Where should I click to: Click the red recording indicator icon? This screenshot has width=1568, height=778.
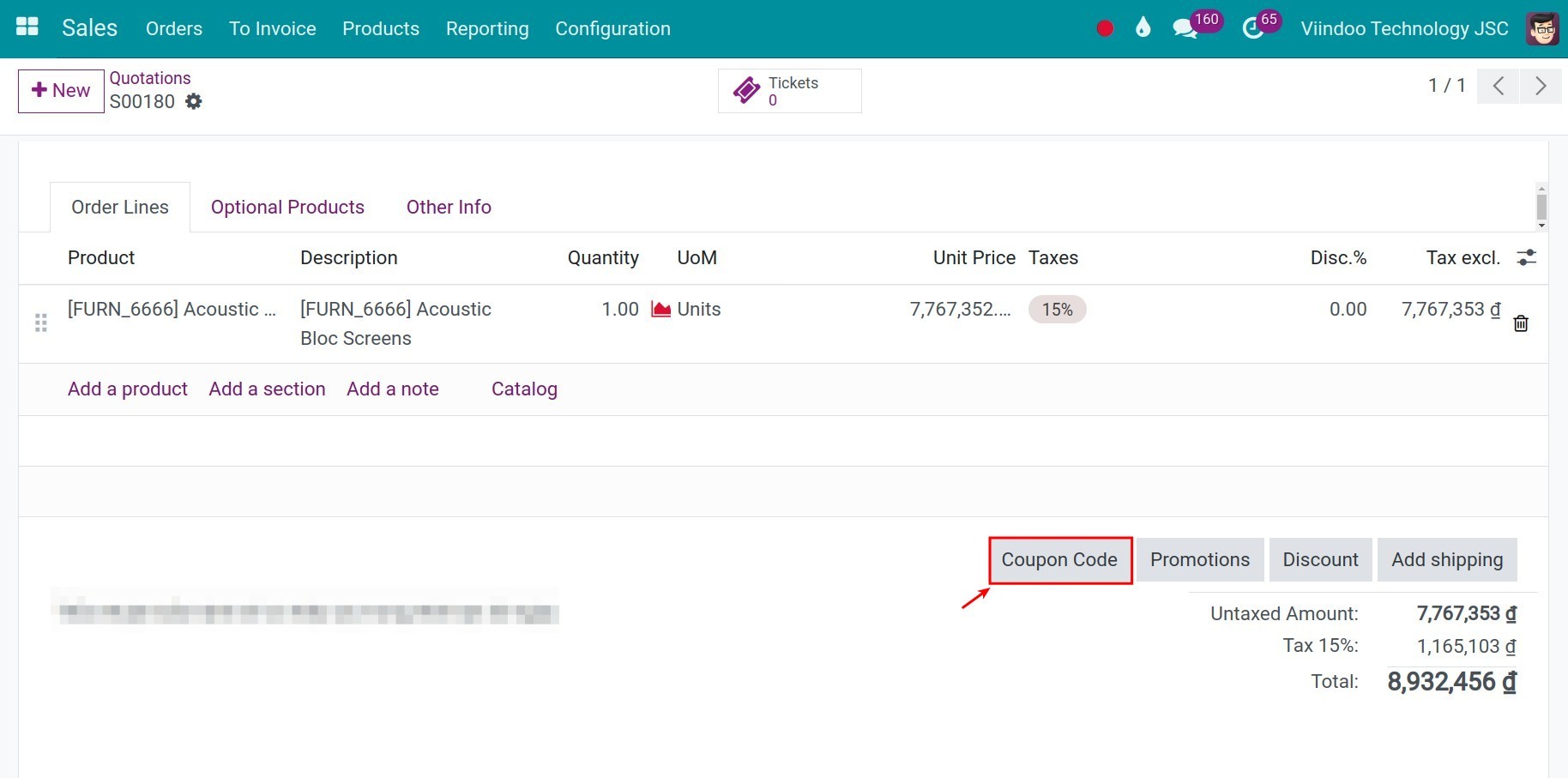(1105, 28)
